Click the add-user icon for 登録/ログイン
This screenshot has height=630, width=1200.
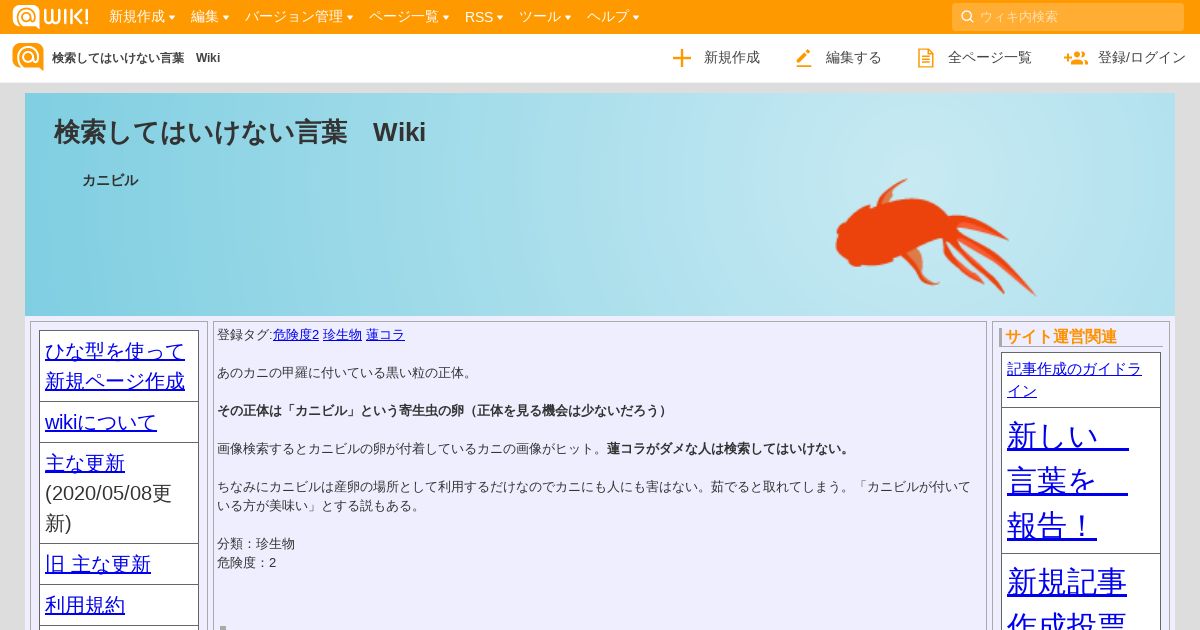[1076, 58]
